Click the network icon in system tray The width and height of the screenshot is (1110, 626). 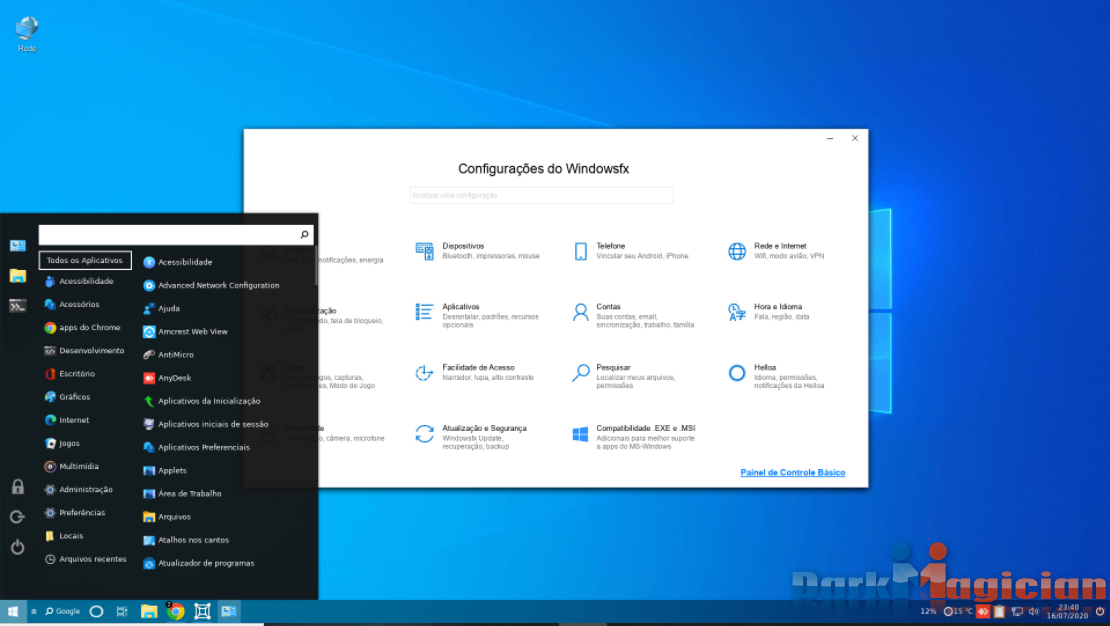coord(1017,611)
